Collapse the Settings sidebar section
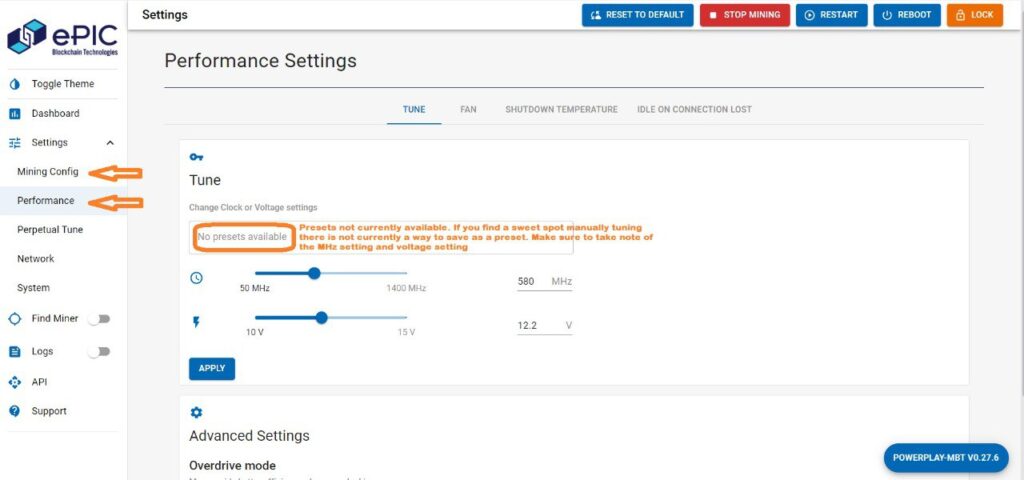The width and height of the screenshot is (1024, 480). point(110,143)
